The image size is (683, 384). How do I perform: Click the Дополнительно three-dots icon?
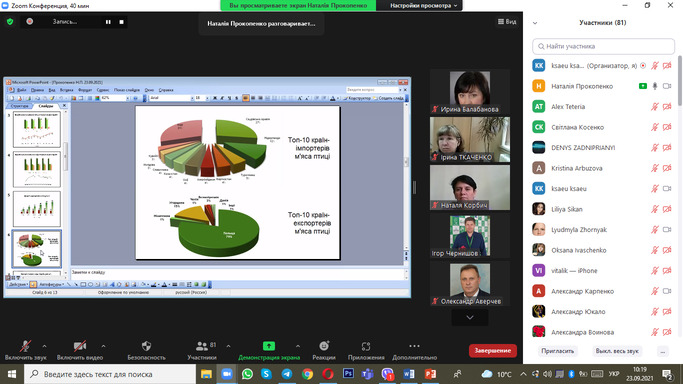[x=414, y=346]
